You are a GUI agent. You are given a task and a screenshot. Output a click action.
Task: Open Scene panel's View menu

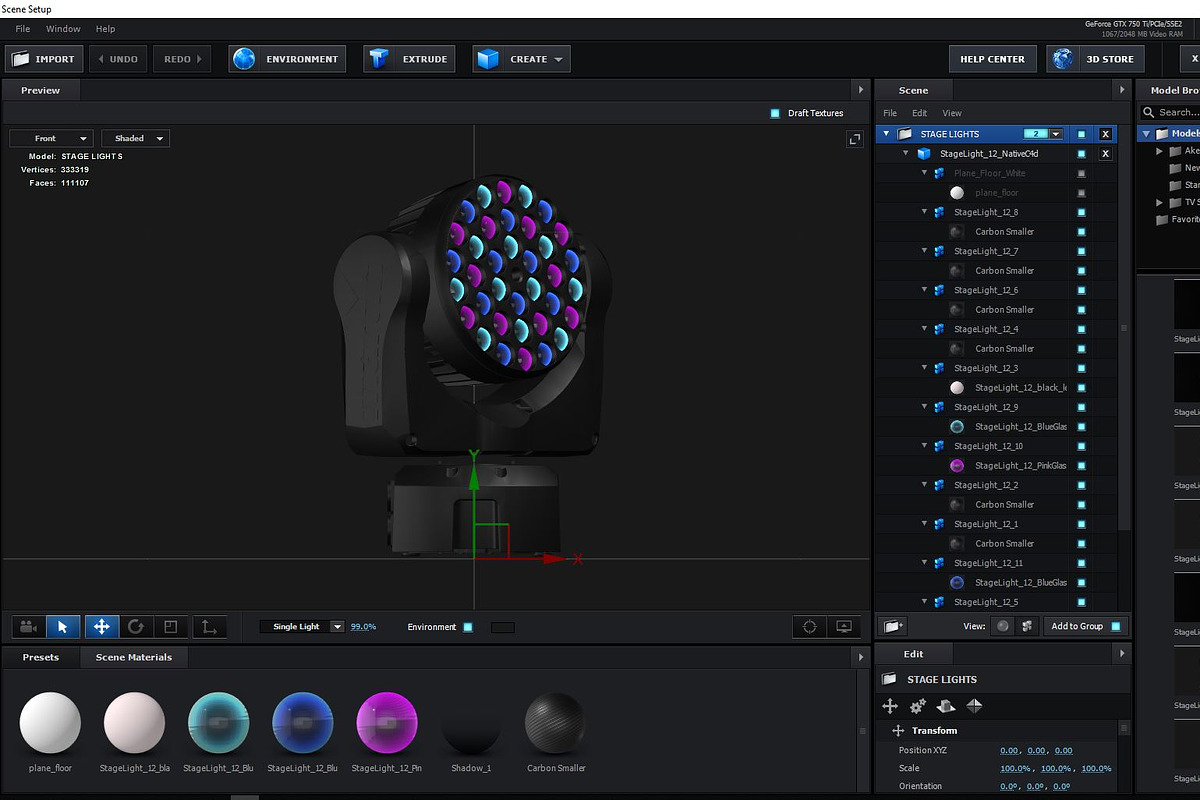(x=952, y=113)
